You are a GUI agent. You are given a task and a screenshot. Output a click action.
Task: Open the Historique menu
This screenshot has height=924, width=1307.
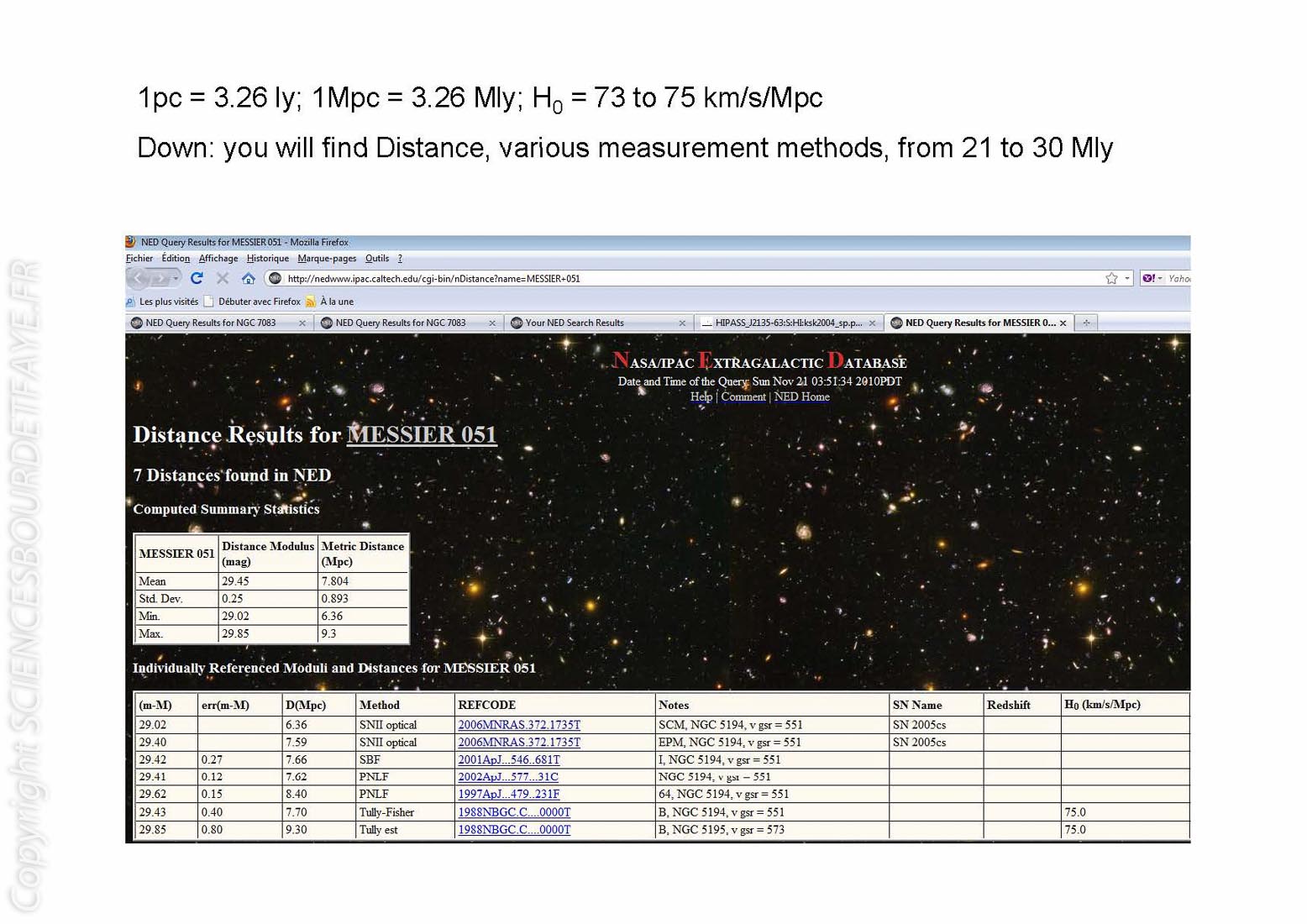click(x=268, y=259)
